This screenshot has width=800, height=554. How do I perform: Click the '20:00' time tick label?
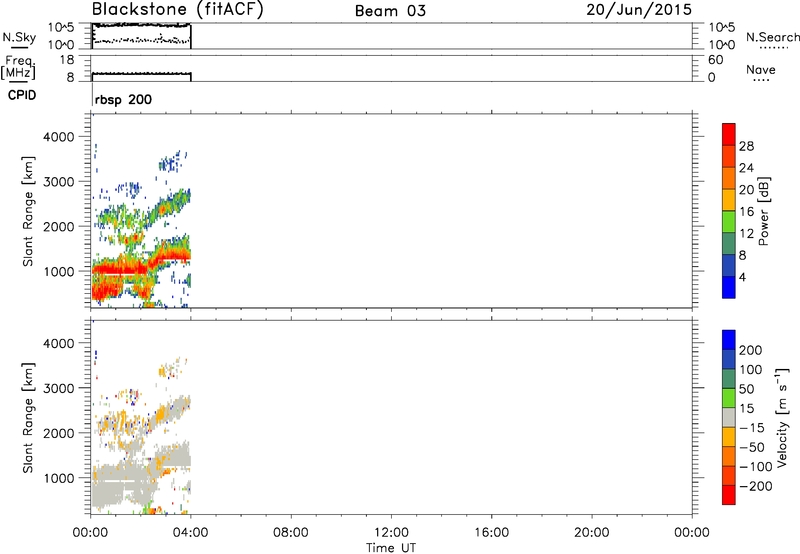(591, 533)
